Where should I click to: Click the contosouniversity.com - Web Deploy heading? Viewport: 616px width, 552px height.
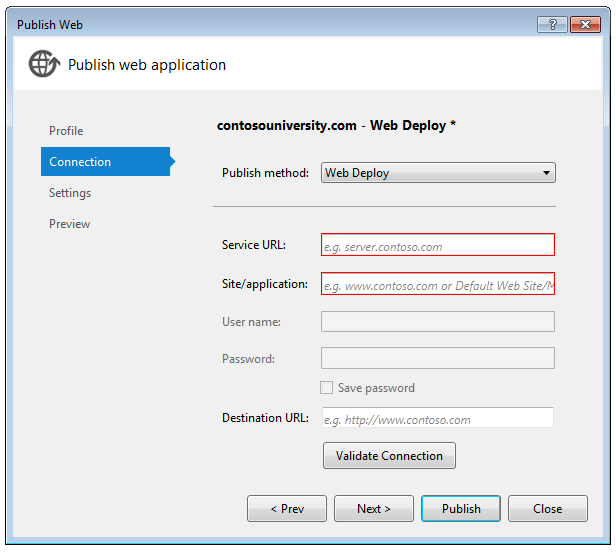tap(336, 125)
